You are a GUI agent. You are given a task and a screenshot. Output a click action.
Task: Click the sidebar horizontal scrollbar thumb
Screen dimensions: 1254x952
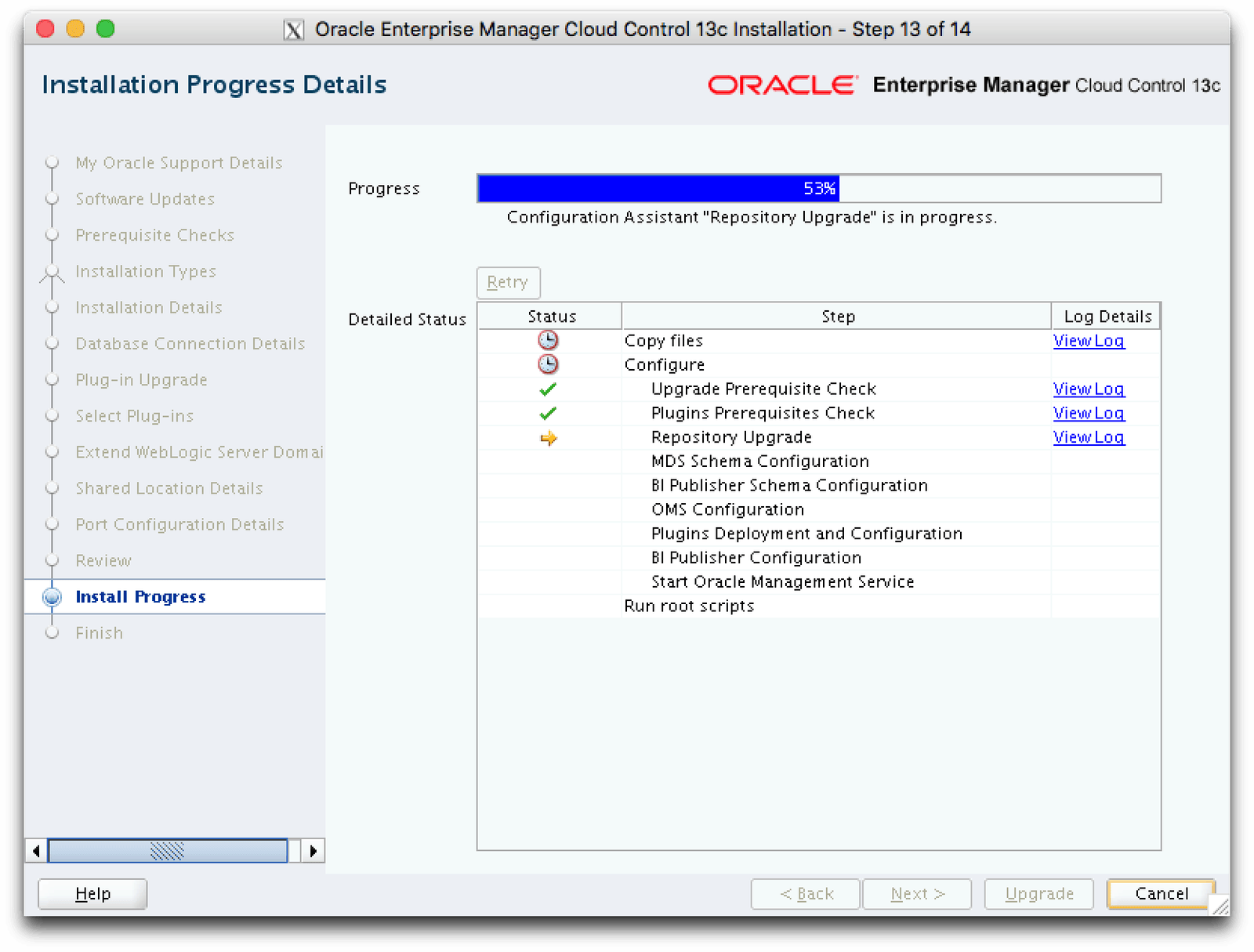[x=168, y=850]
